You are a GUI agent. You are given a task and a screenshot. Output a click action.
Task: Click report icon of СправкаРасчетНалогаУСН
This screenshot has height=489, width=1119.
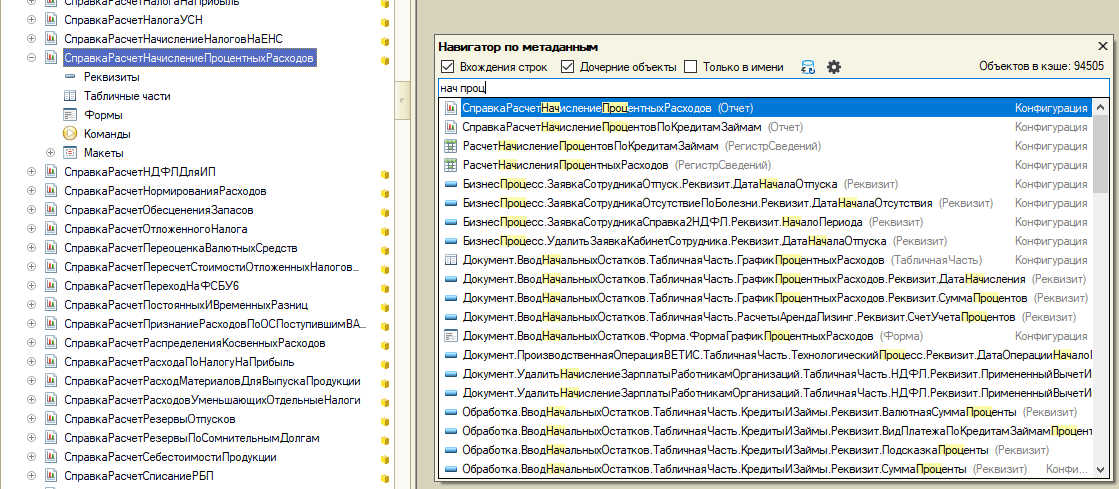click(x=50, y=20)
